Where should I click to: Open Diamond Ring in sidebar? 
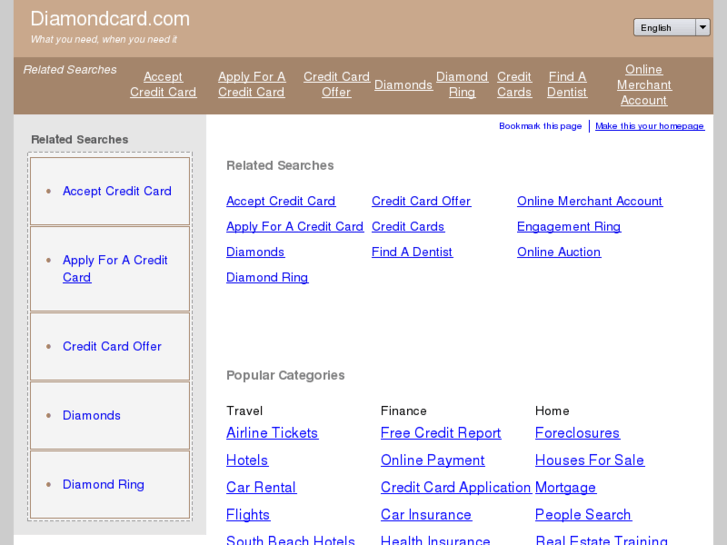point(103,485)
